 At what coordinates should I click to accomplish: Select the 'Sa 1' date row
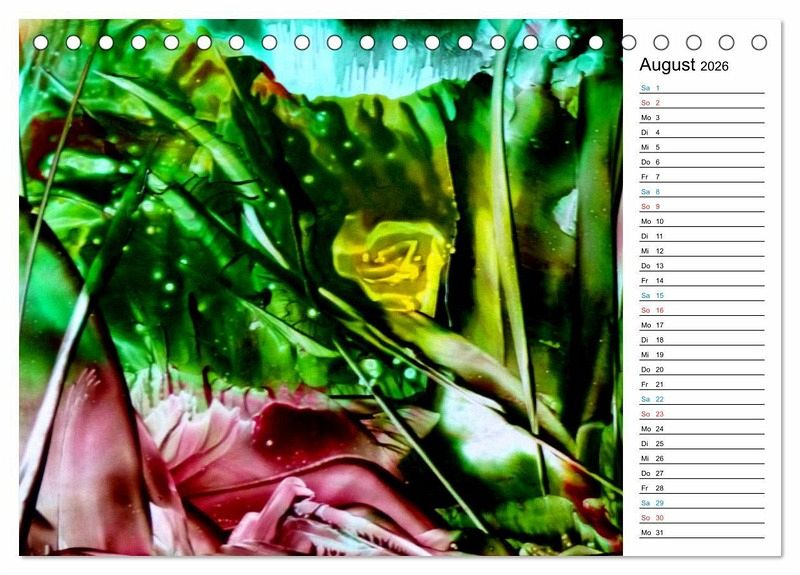point(702,88)
